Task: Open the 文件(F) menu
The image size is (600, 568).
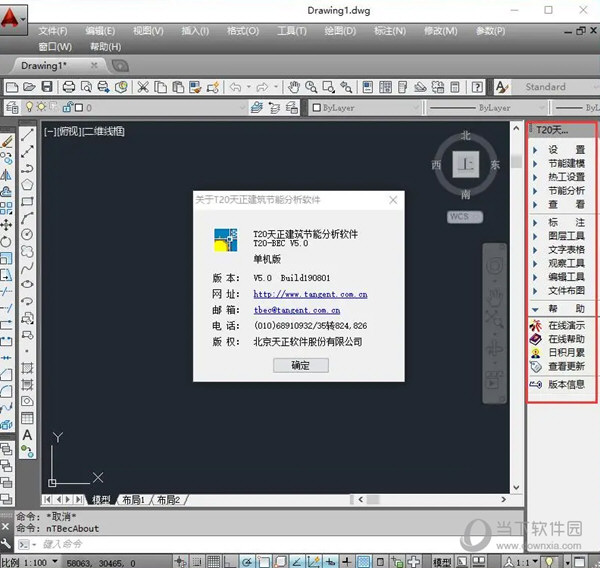Action: tap(53, 31)
